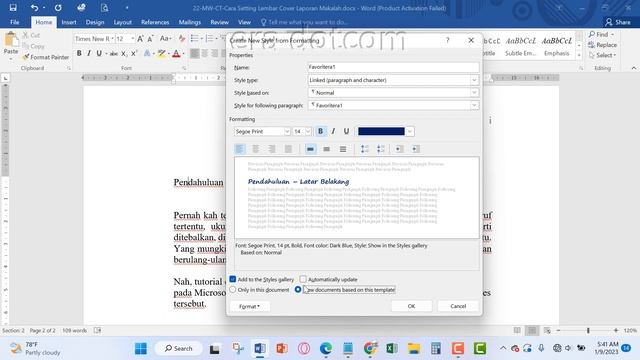Decrease paragraph spacing in dialog
The width and height of the screenshot is (640, 360).
coord(381,149)
